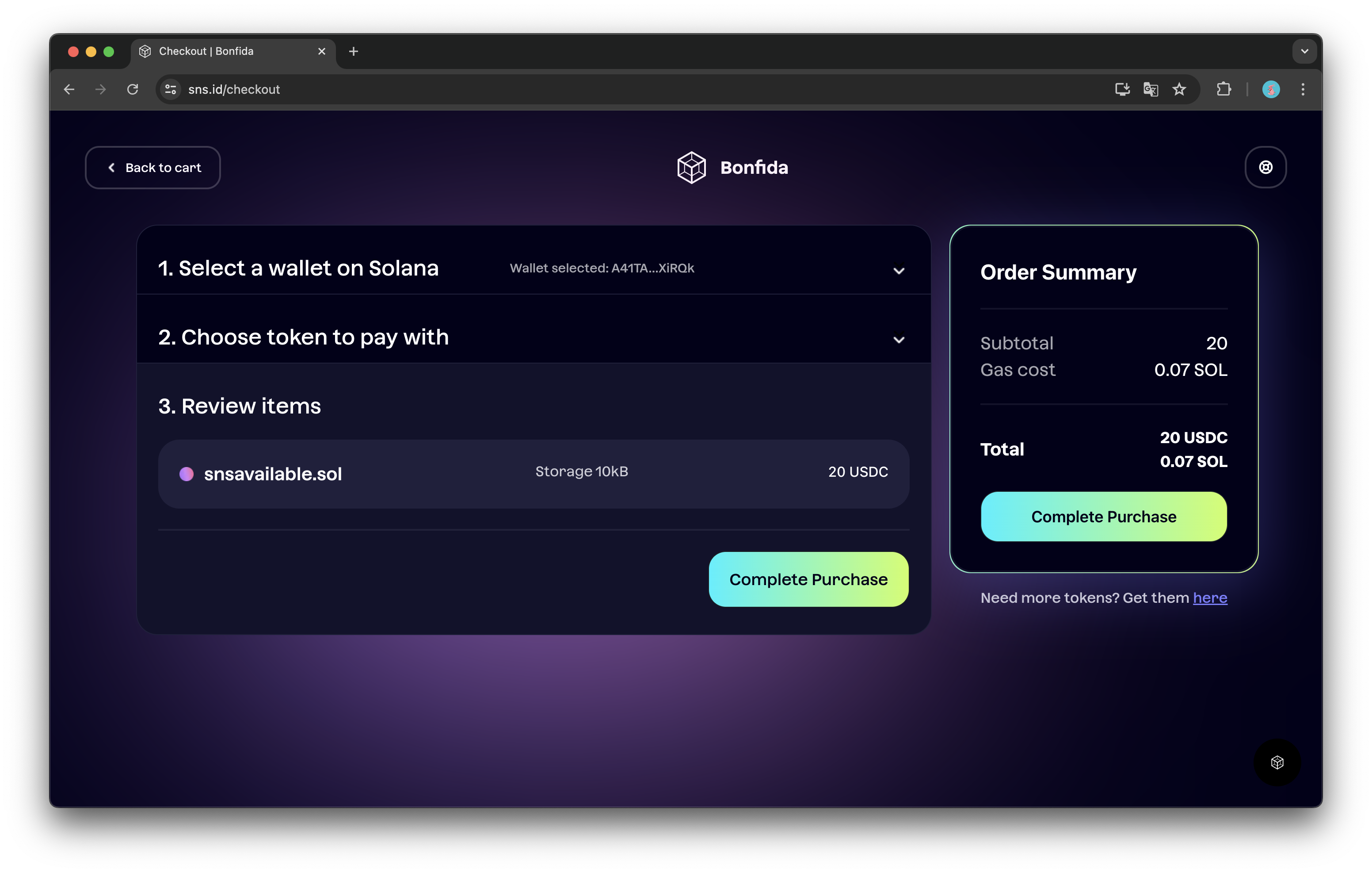Open a new browser tab
The height and width of the screenshot is (873, 1372).
[353, 51]
